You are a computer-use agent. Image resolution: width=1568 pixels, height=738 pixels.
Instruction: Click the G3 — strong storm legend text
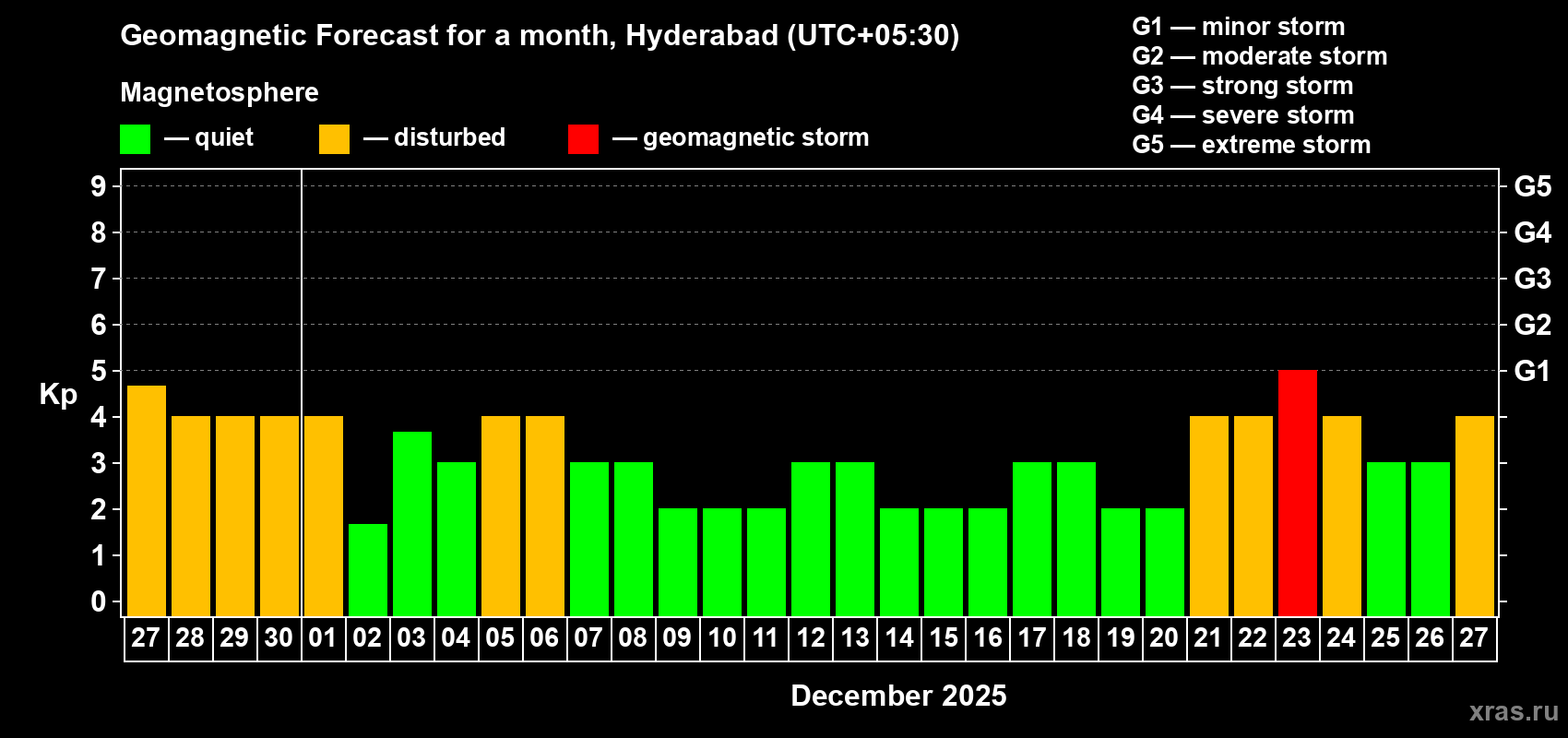point(1242,86)
